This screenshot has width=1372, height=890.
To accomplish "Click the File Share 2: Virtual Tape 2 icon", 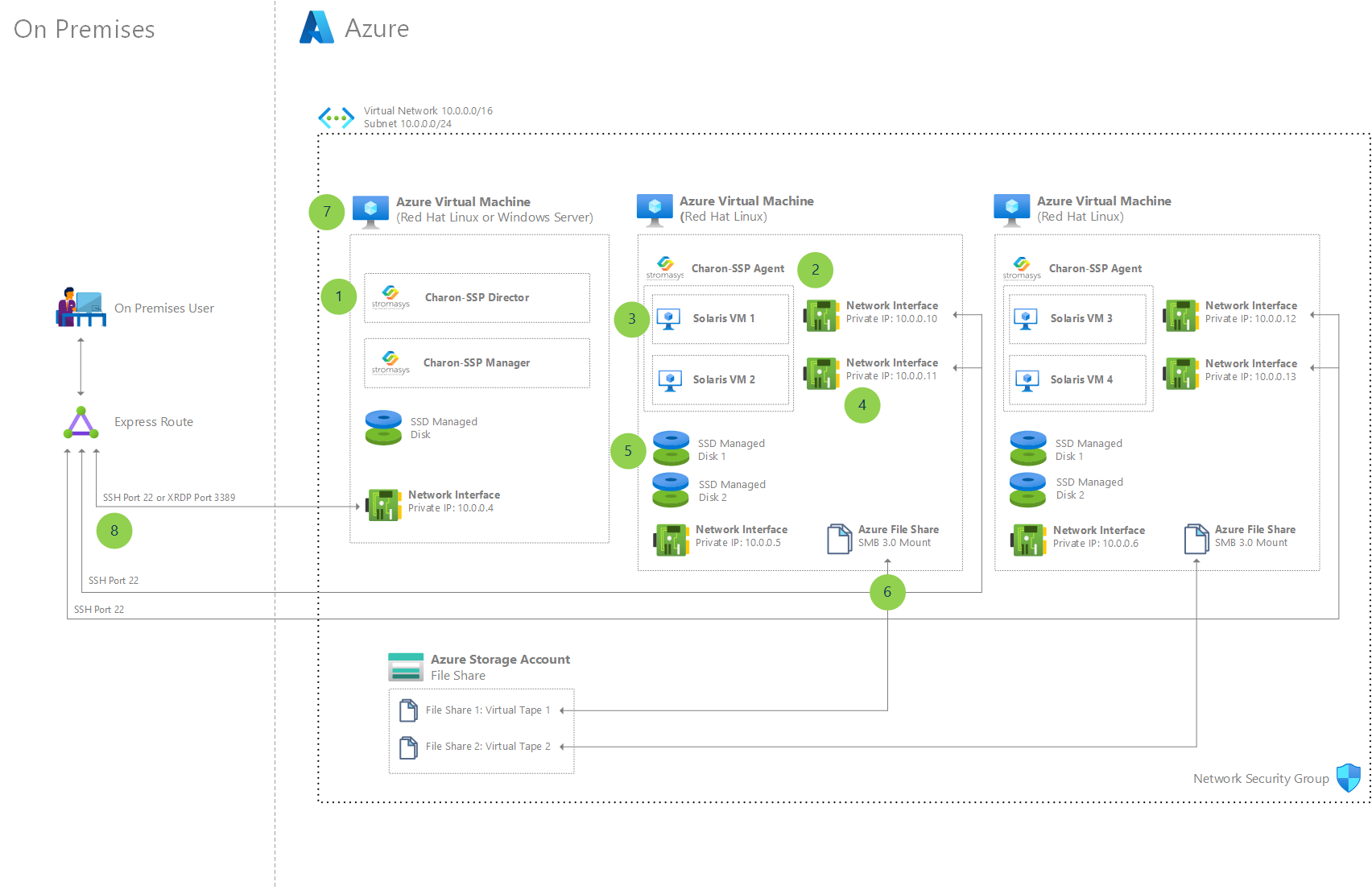I will 408,747.
